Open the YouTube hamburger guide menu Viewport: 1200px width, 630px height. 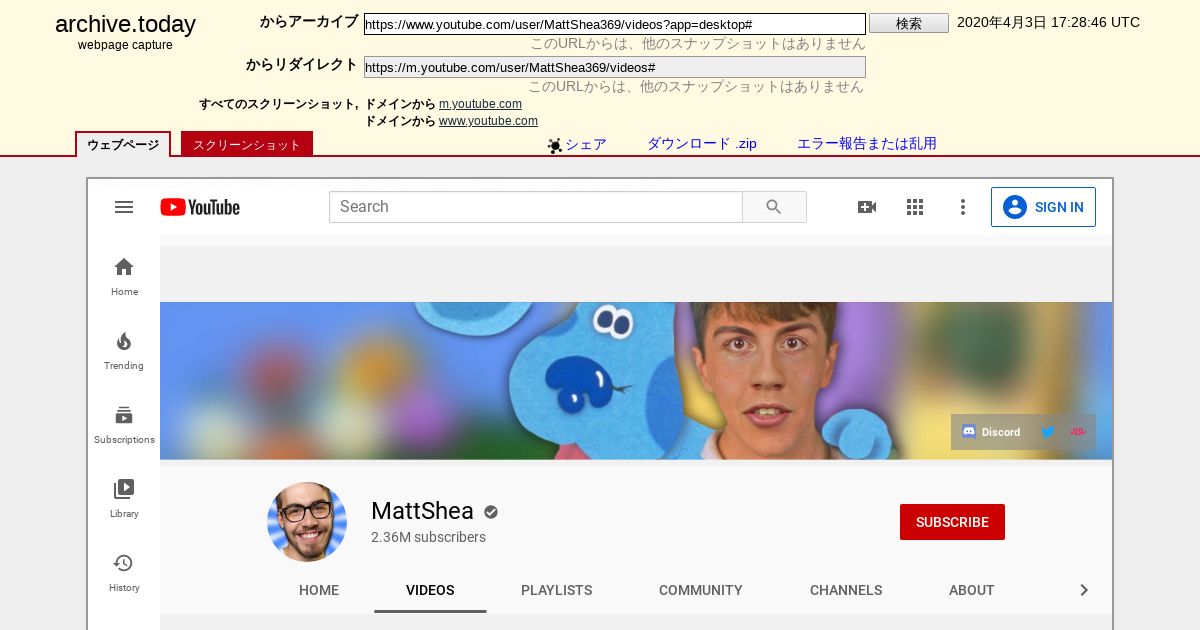pyautogui.click(x=124, y=207)
